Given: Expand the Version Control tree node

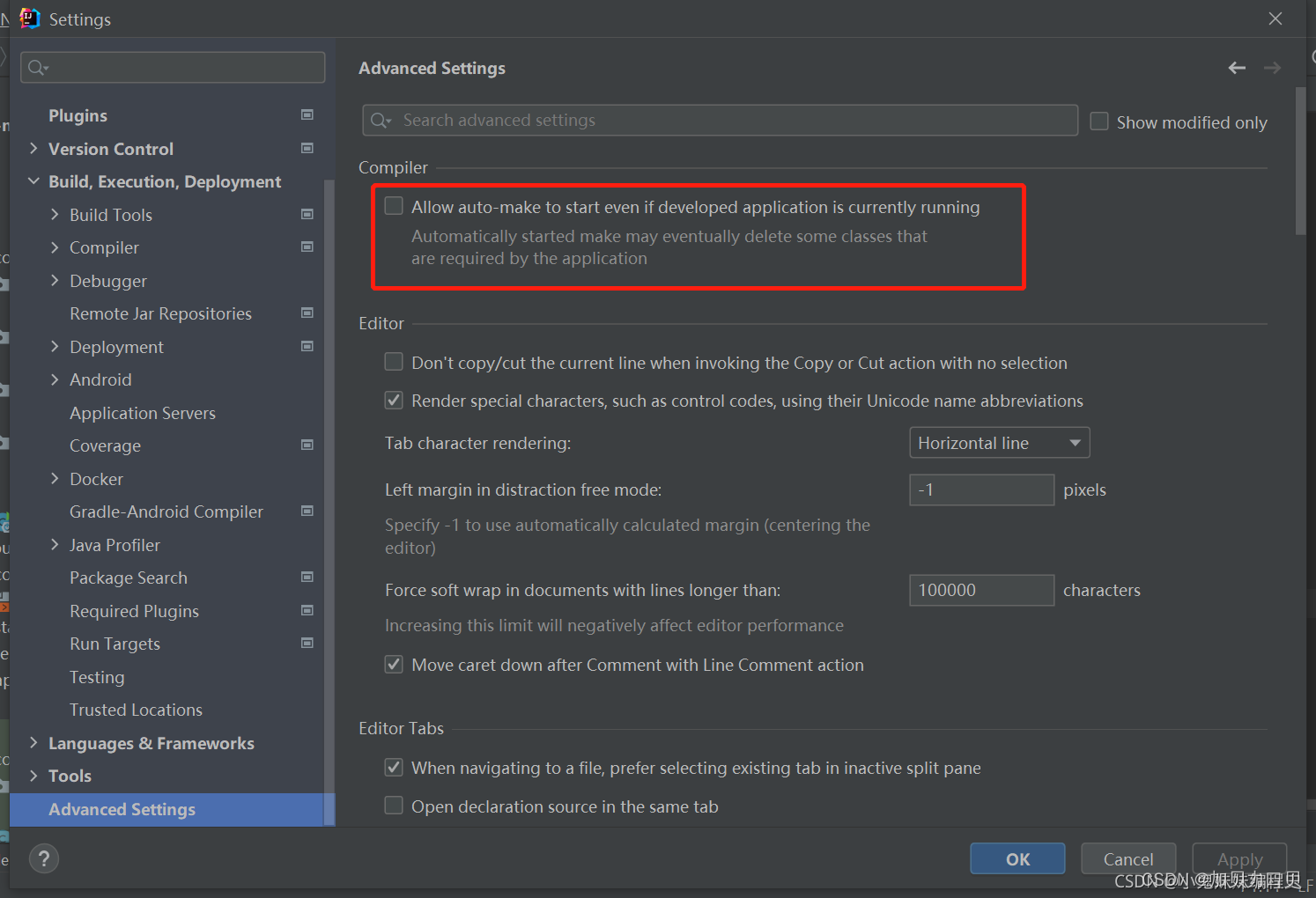Looking at the screenshot, I should tap(33, 148).
